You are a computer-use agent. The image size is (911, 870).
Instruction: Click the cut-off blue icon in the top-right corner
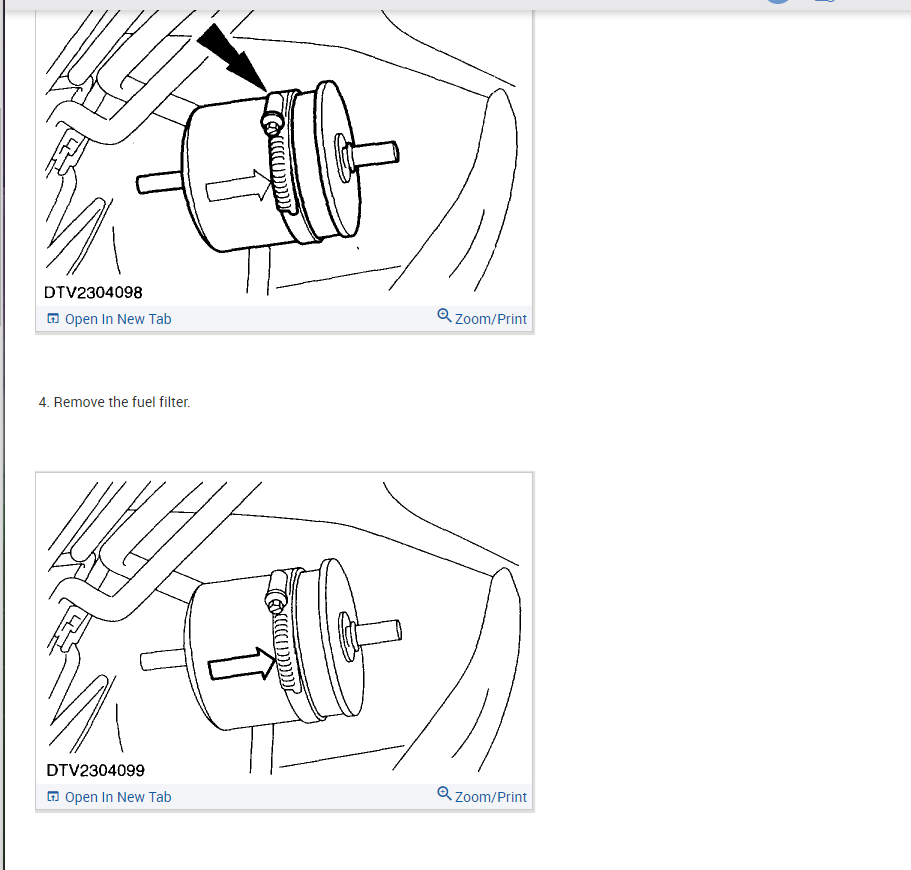825,1
